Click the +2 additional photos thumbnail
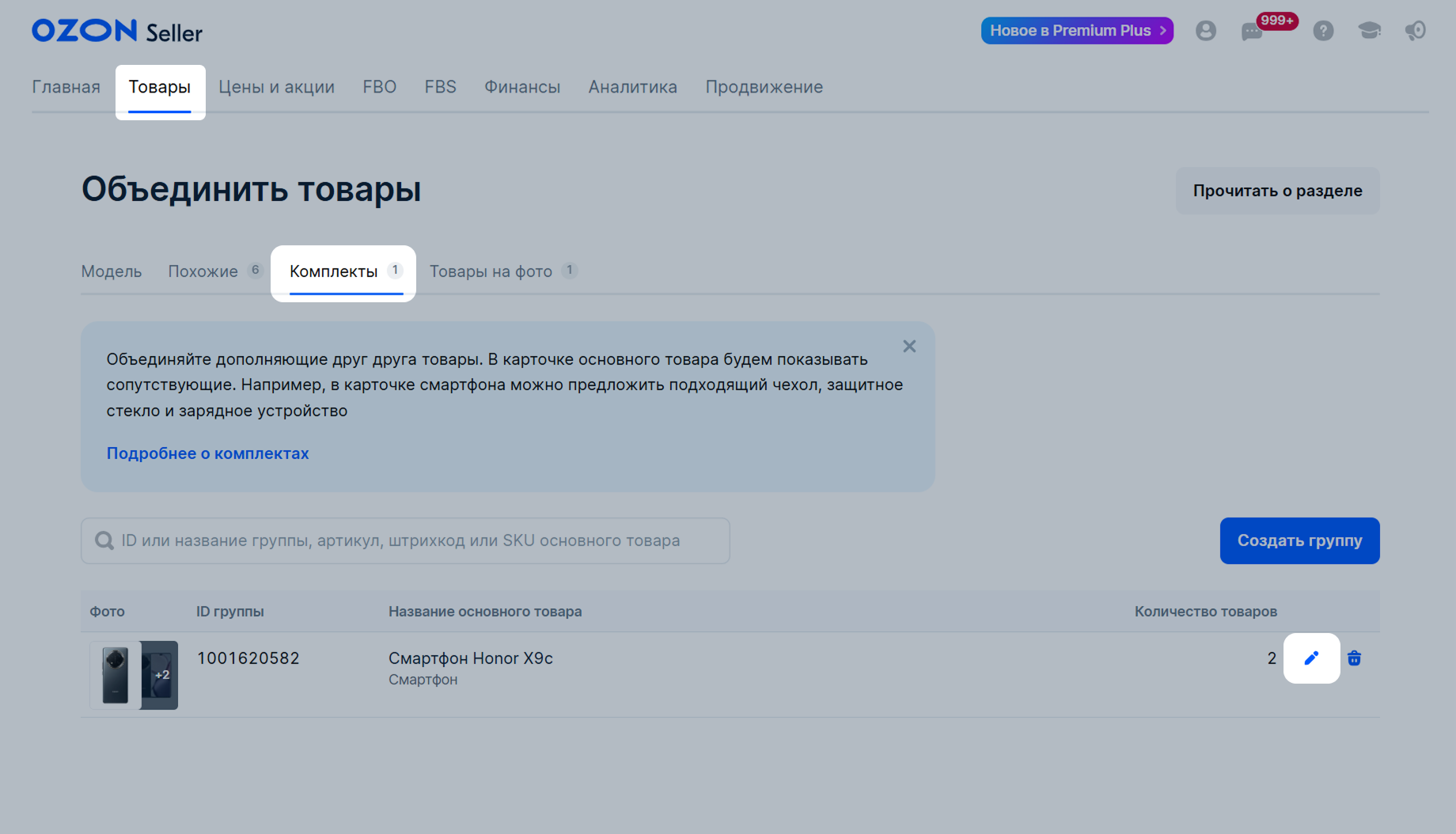 point(160,675)
